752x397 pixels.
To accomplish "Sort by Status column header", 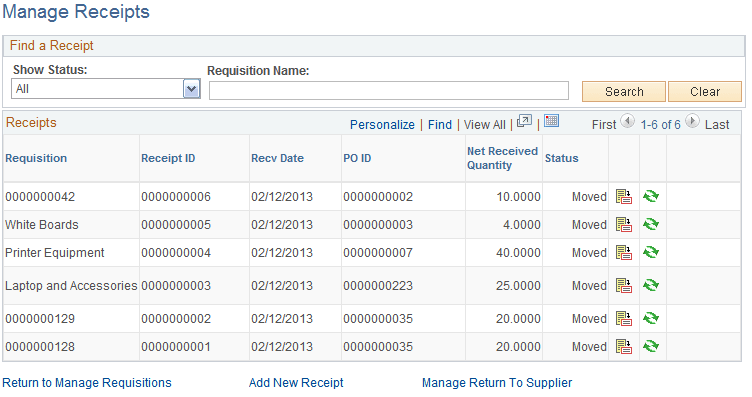I will [562, 158].
